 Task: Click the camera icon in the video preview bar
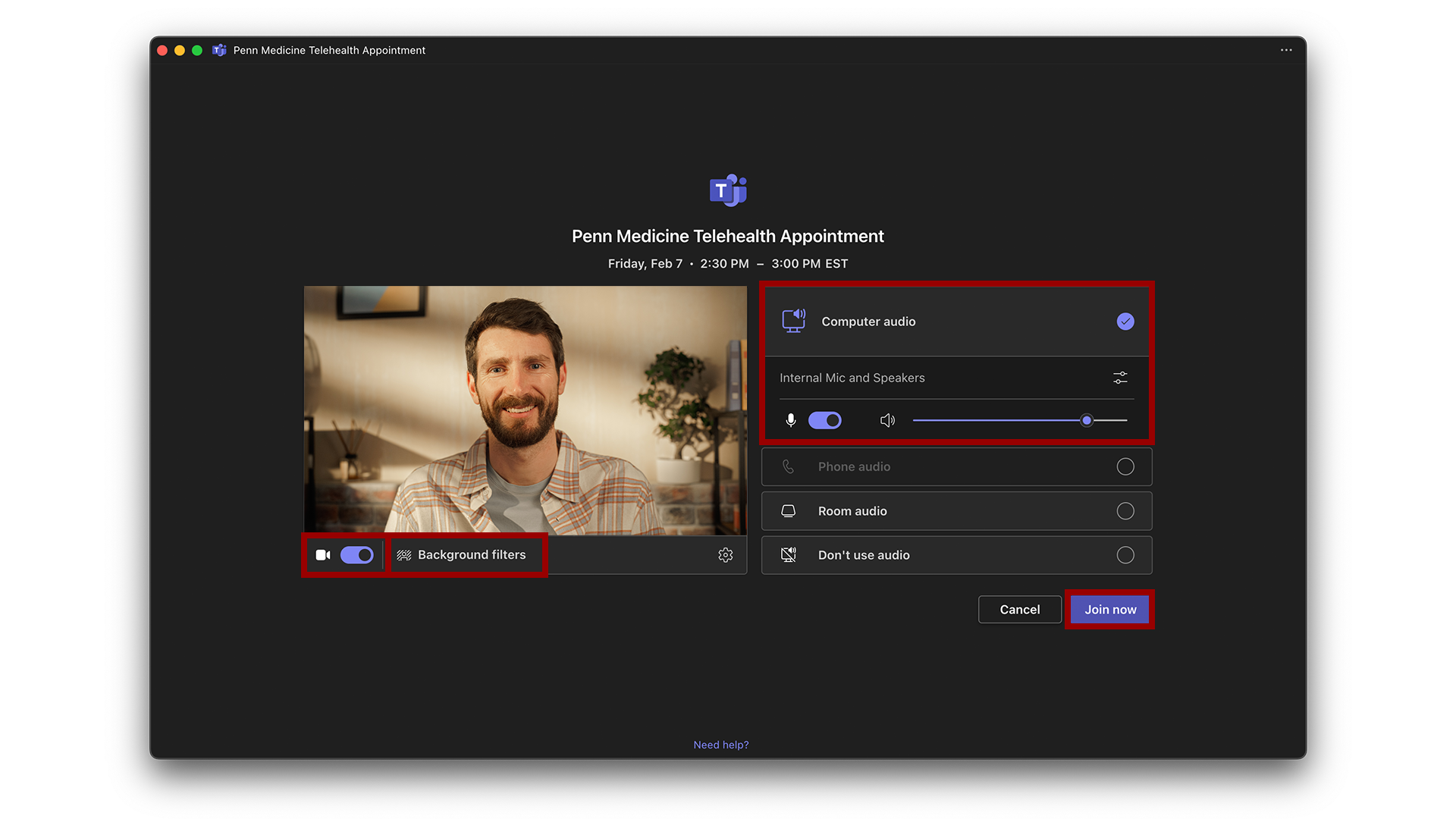(x=323, y=554)
